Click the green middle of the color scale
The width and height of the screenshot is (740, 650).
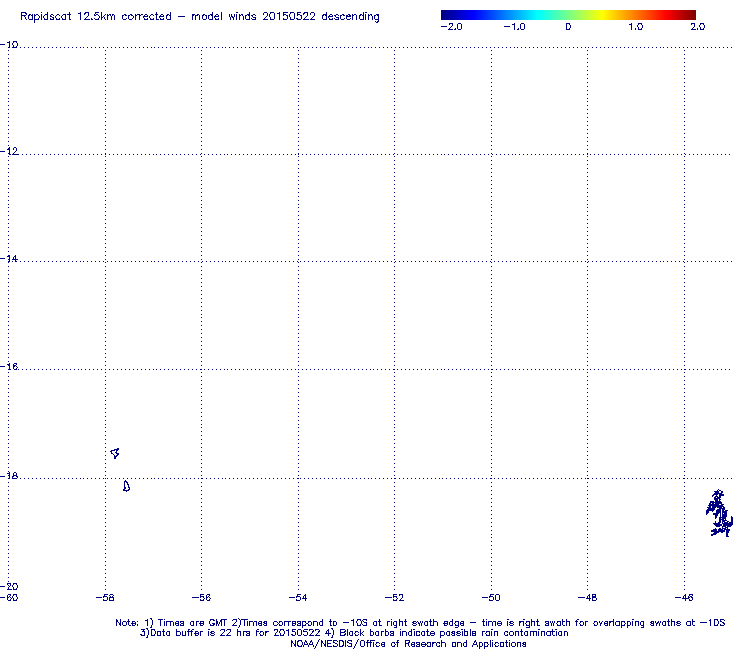tap(568, 15)
